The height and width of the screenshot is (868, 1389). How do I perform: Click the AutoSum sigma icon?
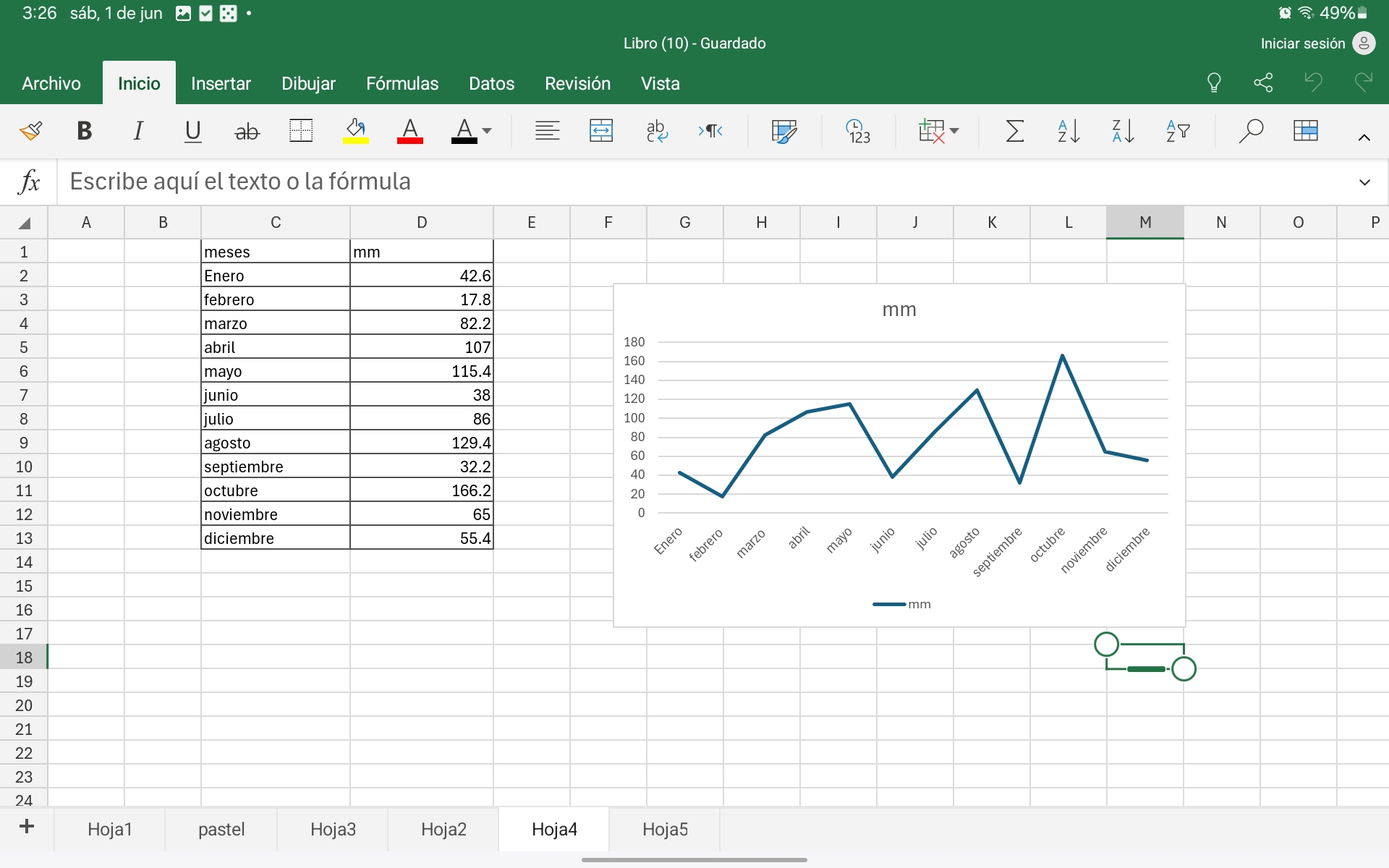1014,131
